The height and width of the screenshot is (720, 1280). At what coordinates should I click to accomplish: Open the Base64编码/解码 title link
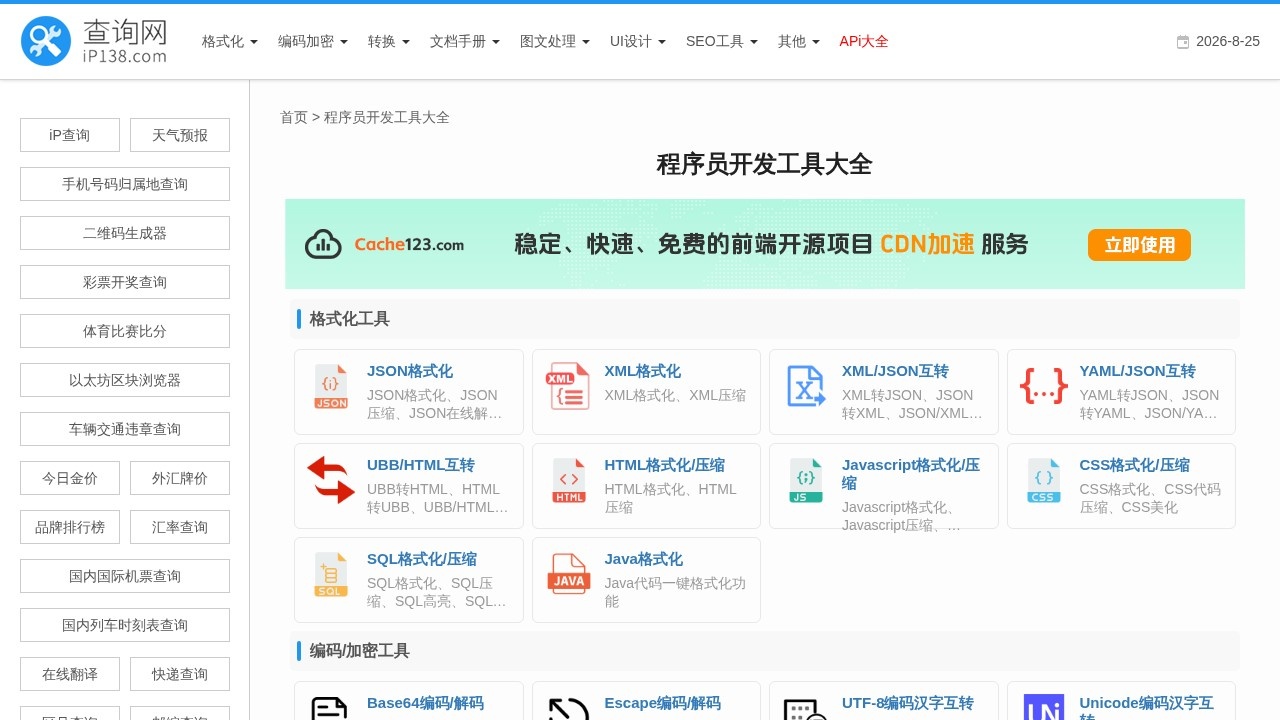click(x=425, y=703)
